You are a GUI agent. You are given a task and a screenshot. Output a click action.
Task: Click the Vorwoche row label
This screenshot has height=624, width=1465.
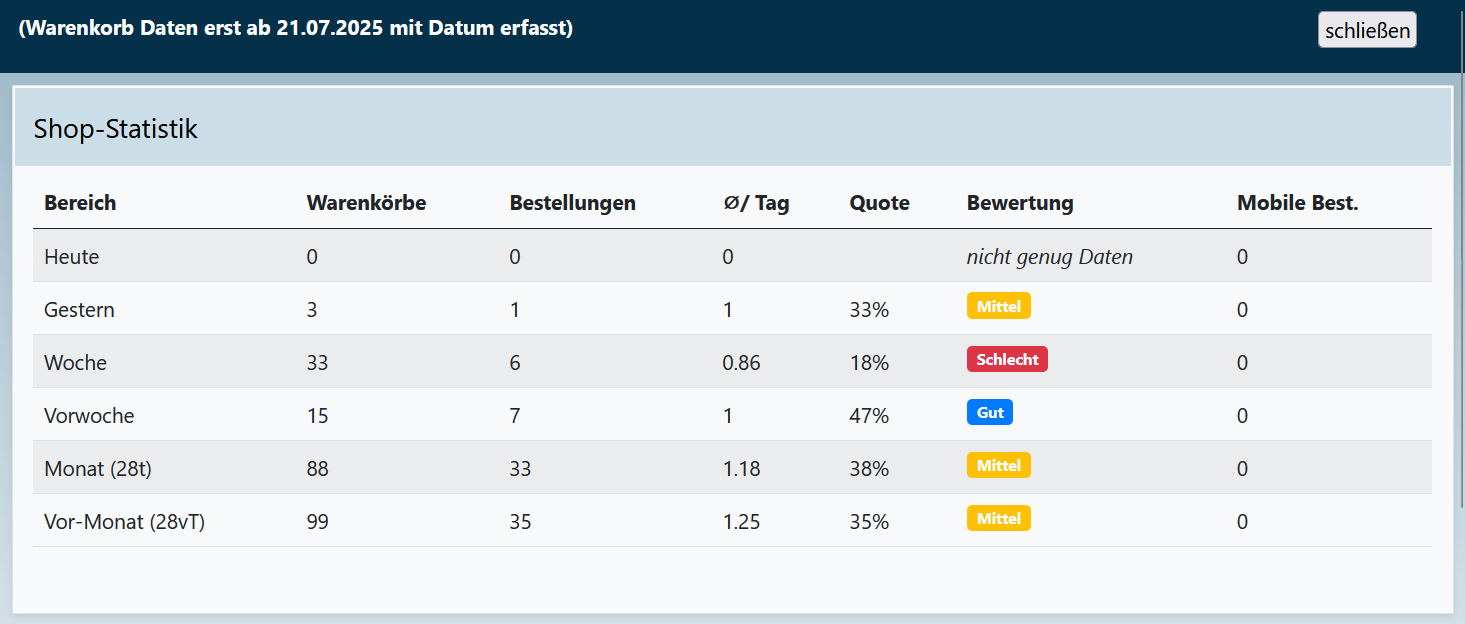point(89,416)
